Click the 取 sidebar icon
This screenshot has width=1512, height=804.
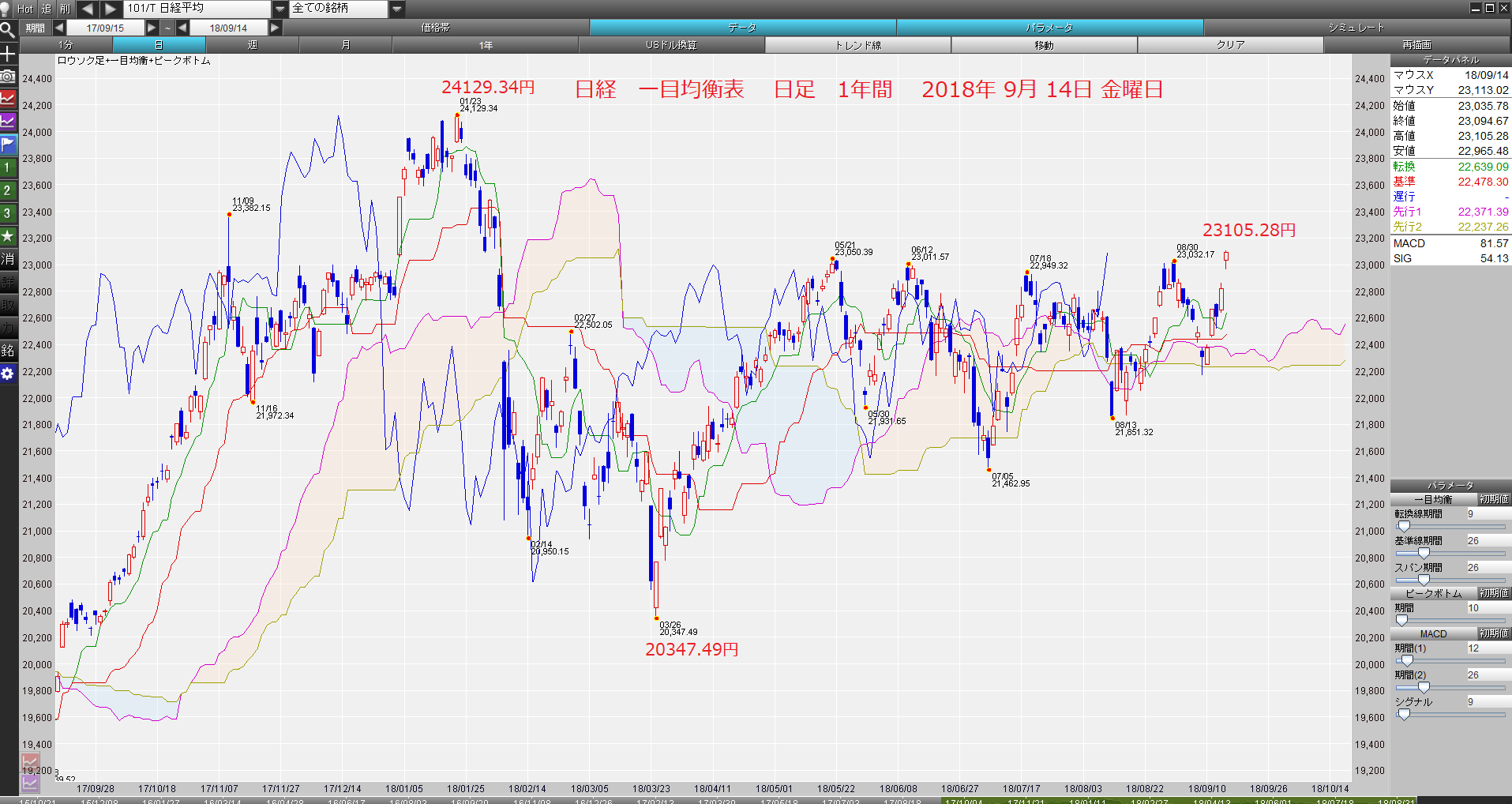click(8, 305)
